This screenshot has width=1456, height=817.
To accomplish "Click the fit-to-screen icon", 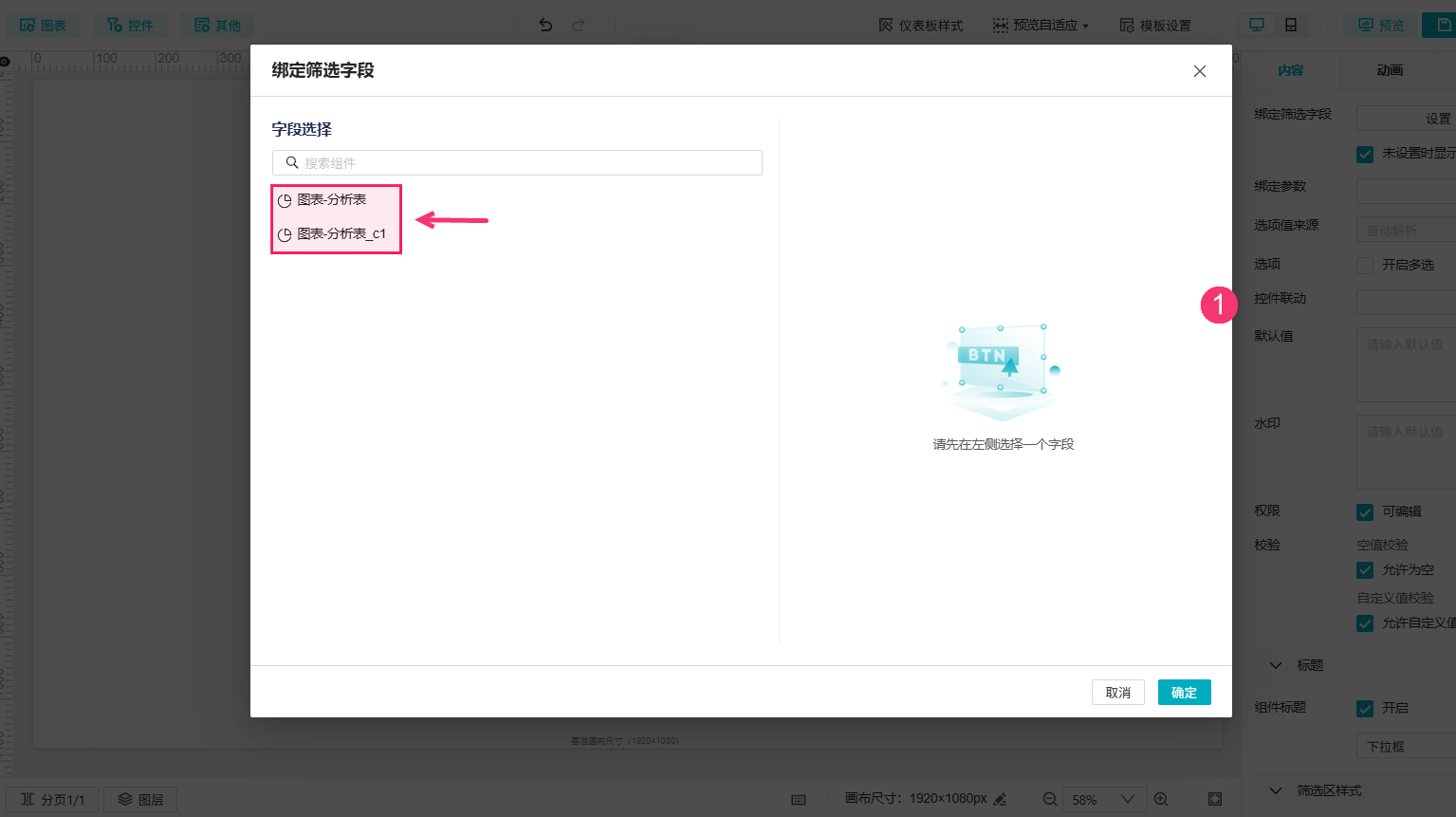I will 1215,800.
